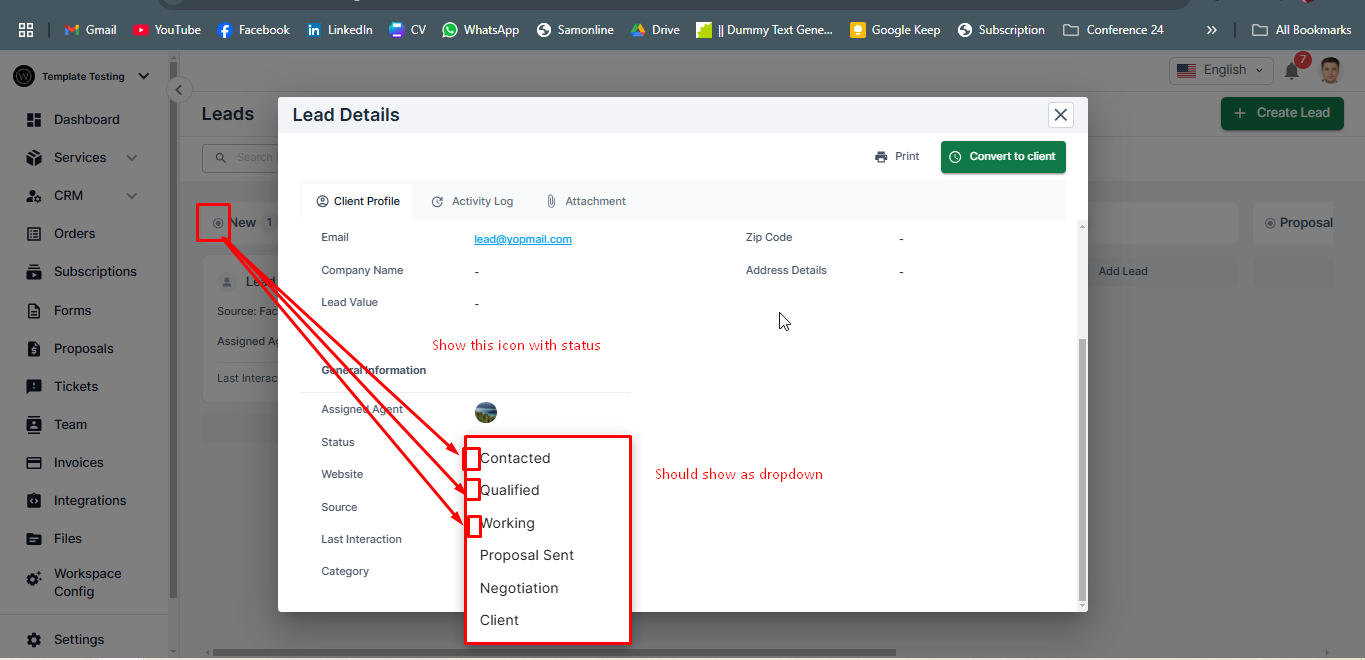
Task: Click the Lead Value label
Action: [349, 302]
